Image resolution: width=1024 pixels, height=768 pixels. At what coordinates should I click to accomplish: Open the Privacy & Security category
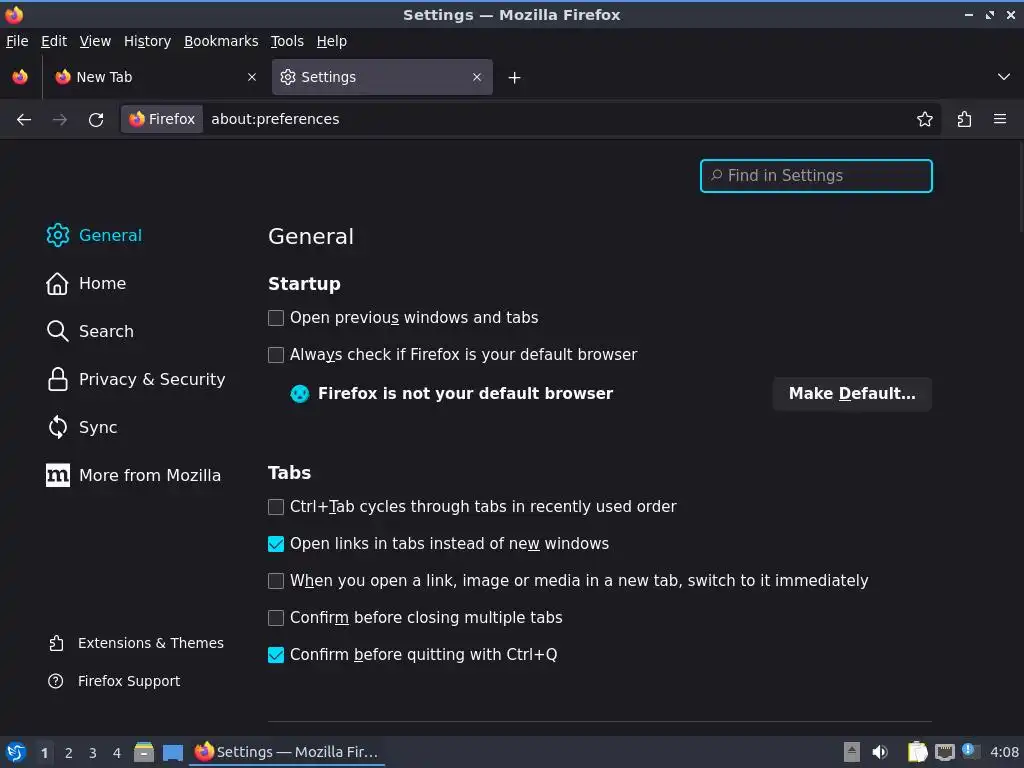[x=136, y=379]
